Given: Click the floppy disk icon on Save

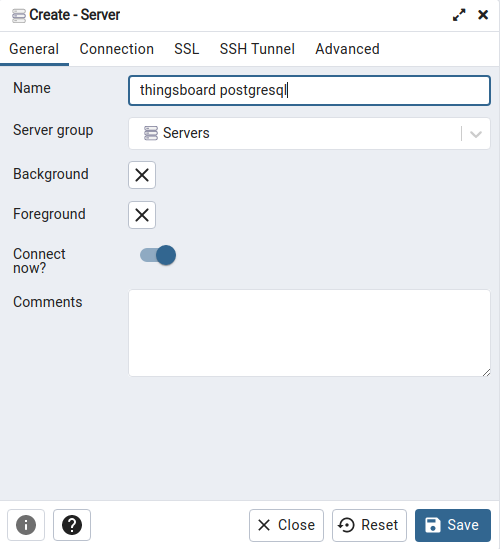Looking at the screenshot, I should 432,525.
